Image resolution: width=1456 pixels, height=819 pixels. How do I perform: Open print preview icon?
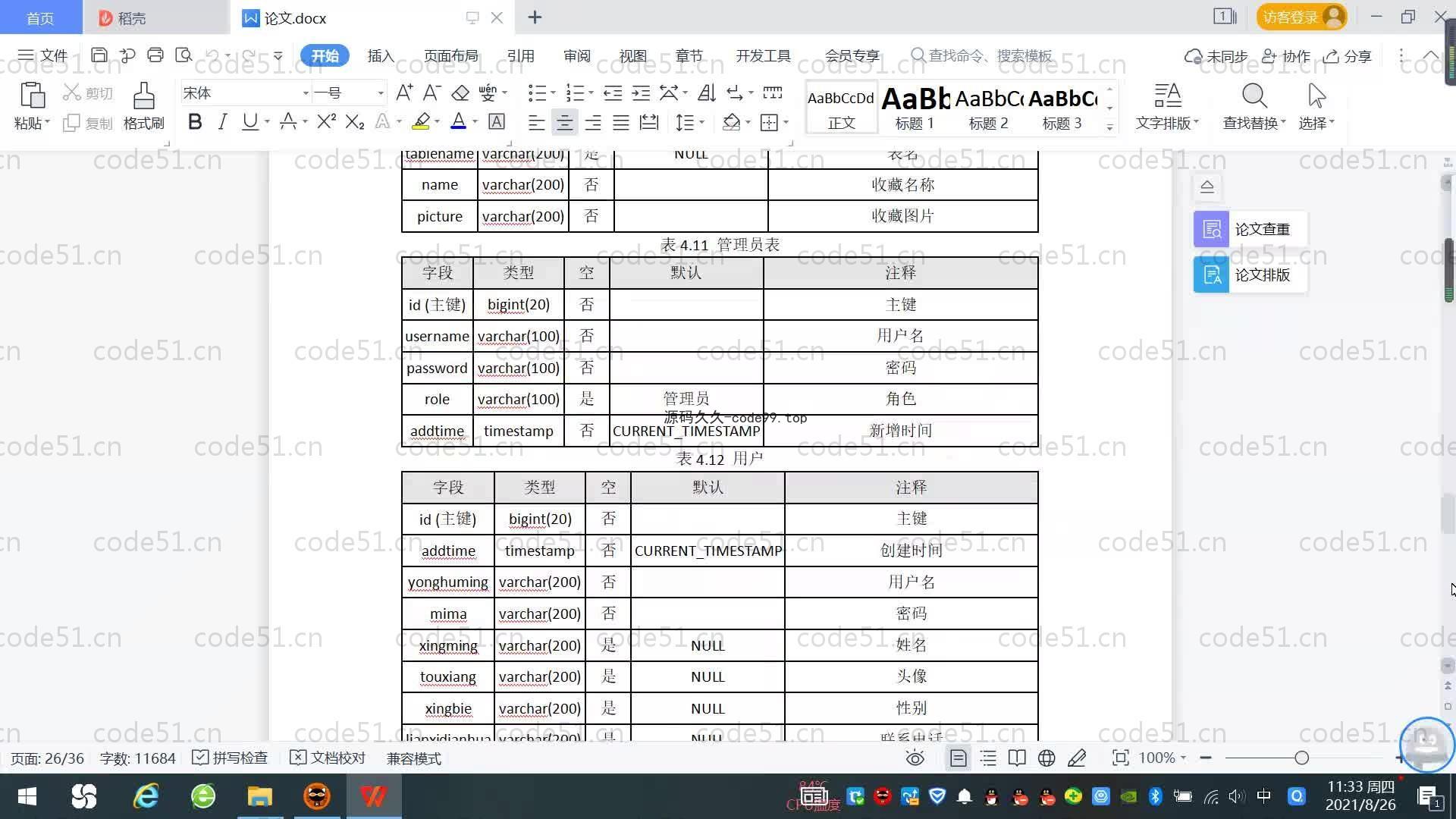(184, 55)
